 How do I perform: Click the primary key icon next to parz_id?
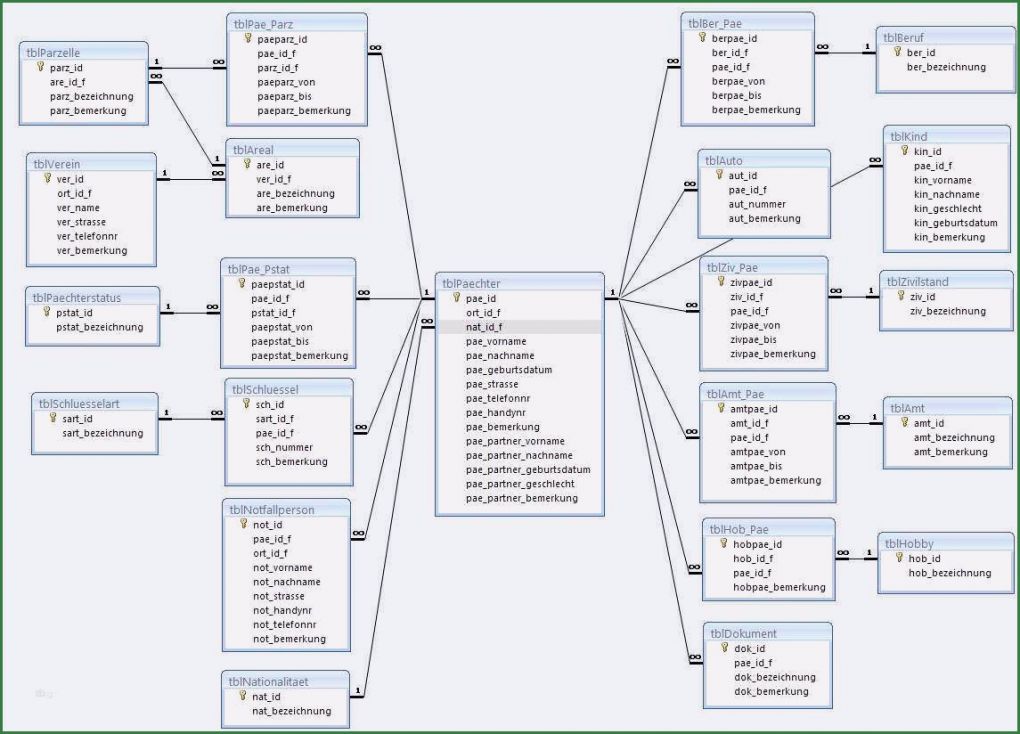(41, 68)
